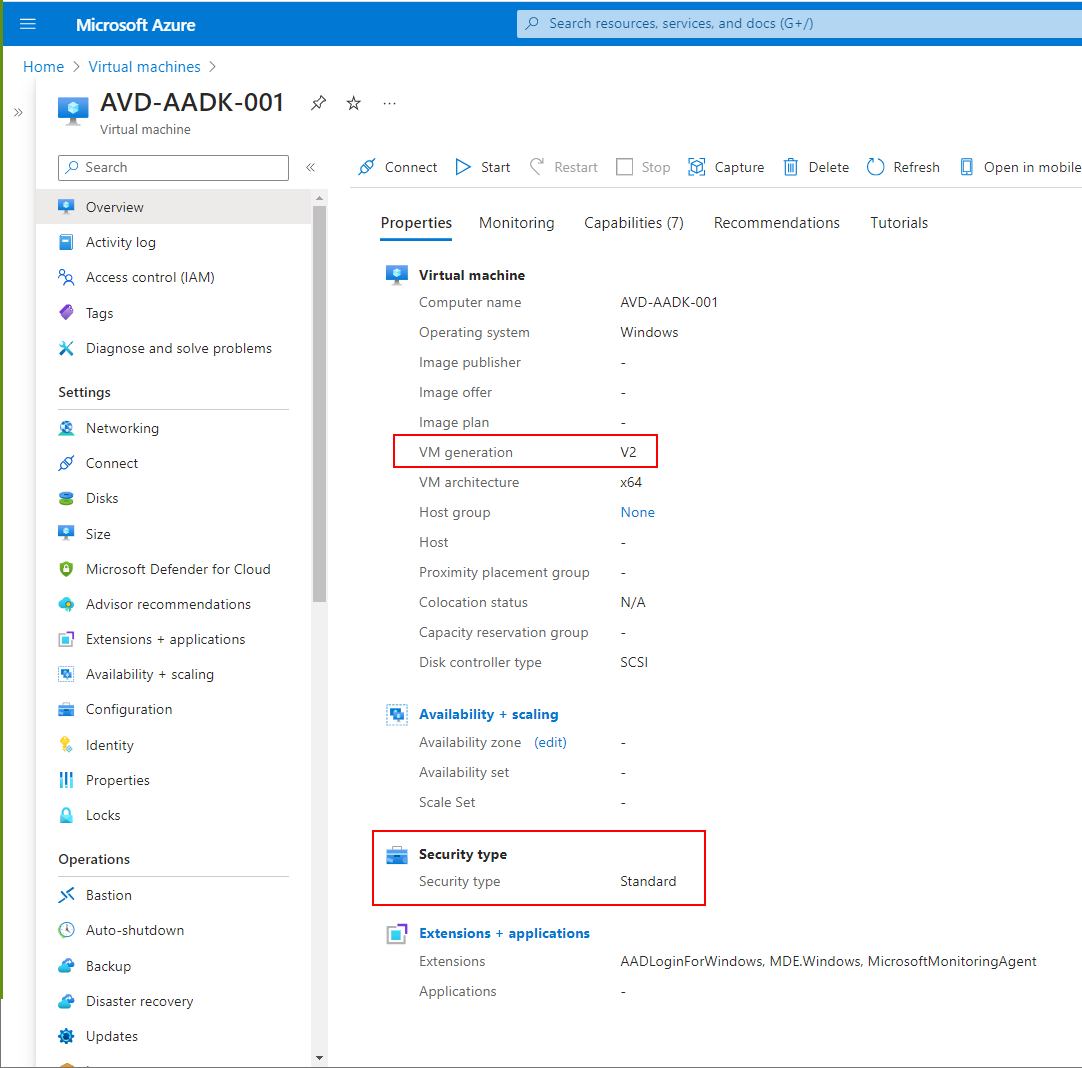This screenshot has width=1082, height=1068.
Task: Click Microsoft Defender for Cloud shield icon
Action: 66,569
